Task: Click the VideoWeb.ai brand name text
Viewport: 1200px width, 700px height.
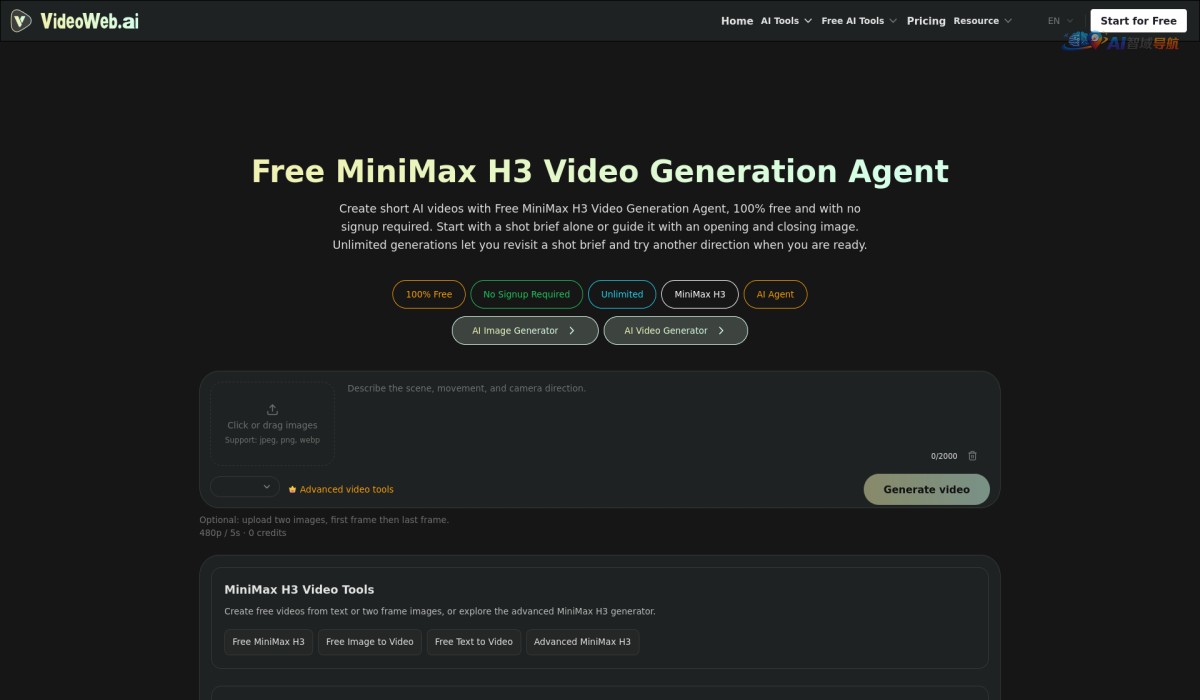Action: pos(90,21)
